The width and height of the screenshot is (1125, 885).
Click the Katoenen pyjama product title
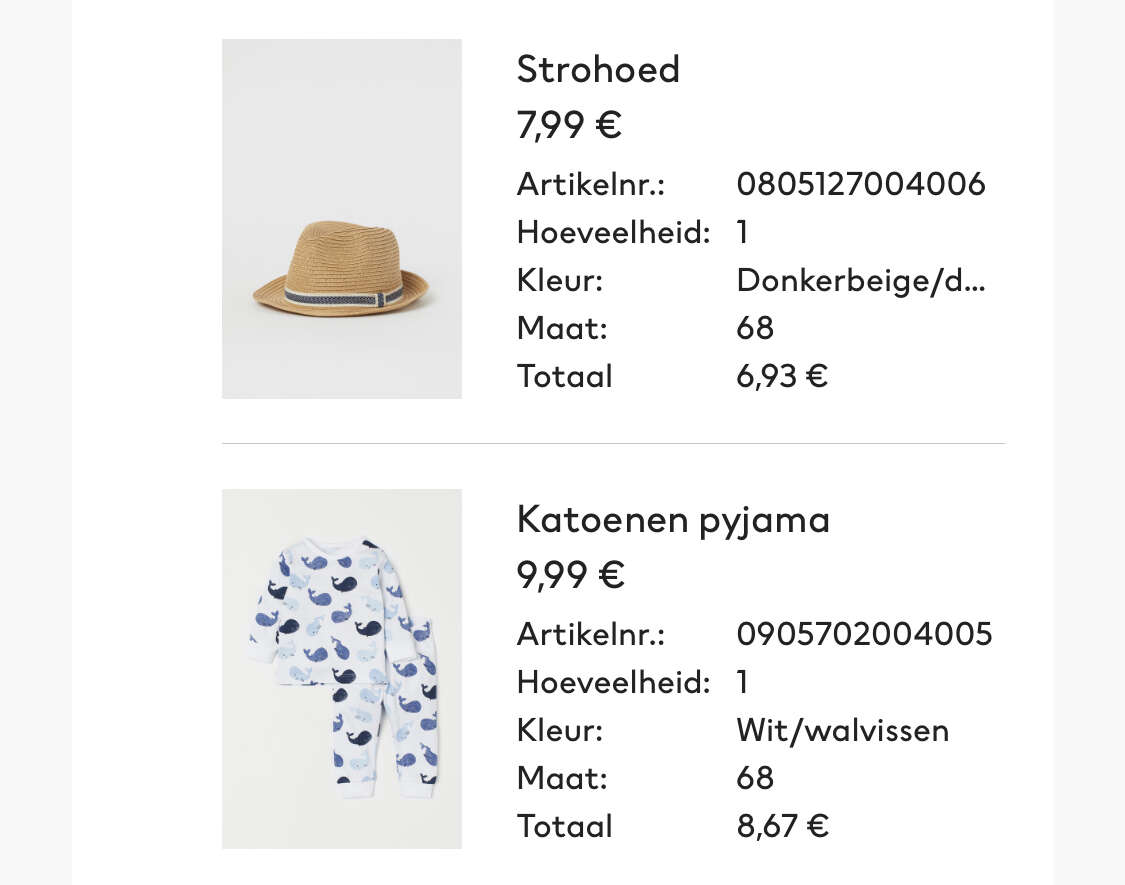(673, 520)
